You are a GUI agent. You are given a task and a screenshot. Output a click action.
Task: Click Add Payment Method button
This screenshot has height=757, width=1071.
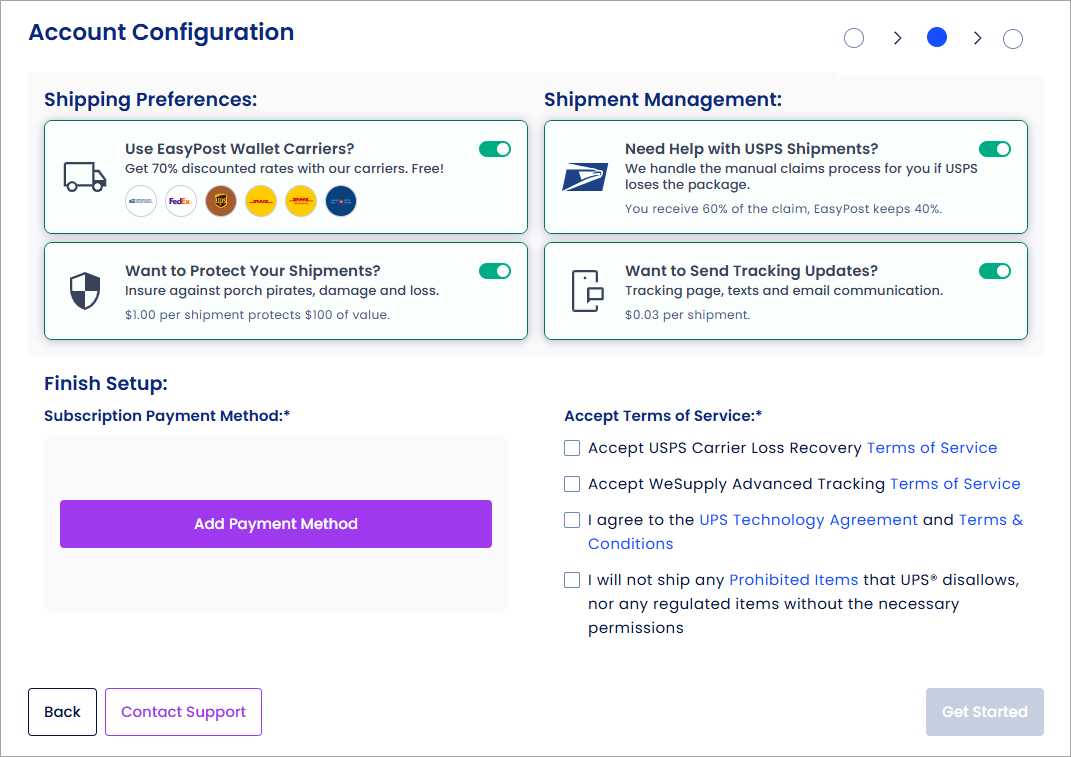[276, 524]
